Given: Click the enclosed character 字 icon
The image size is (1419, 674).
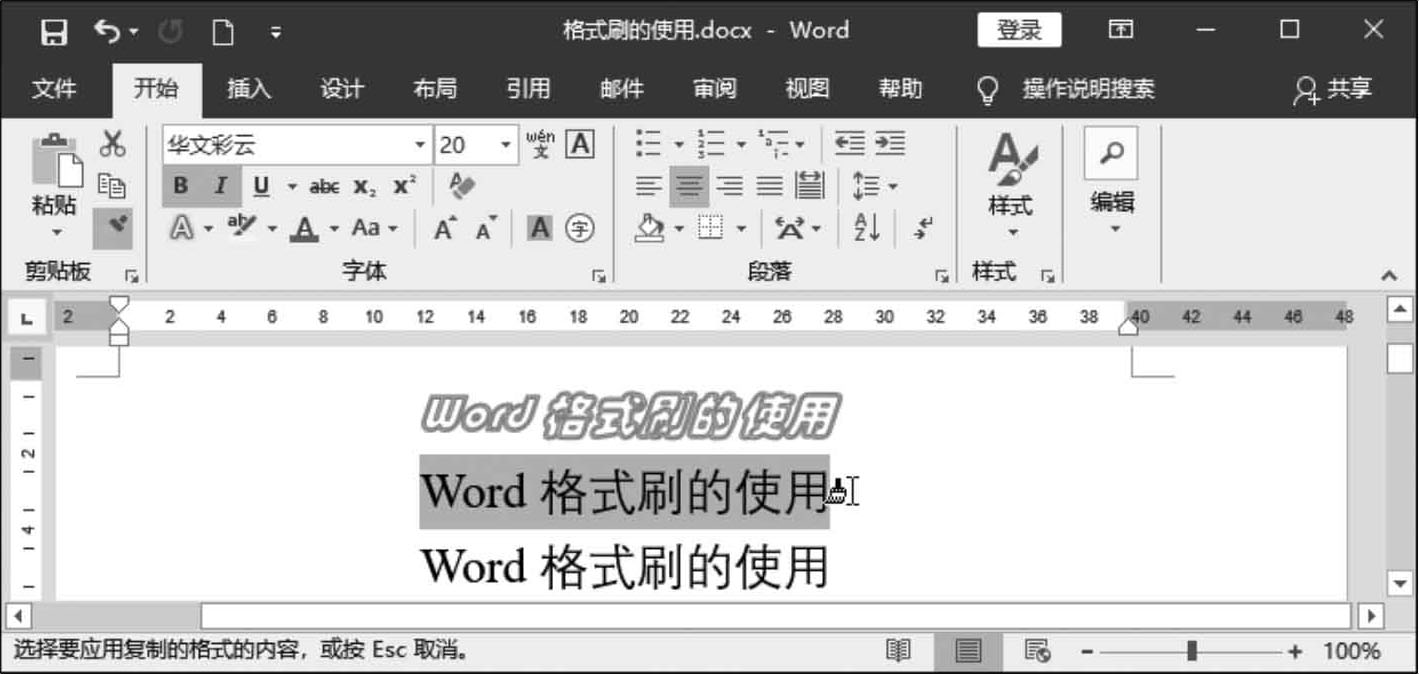Looking at the screenshot, I should tap(579, 228).
